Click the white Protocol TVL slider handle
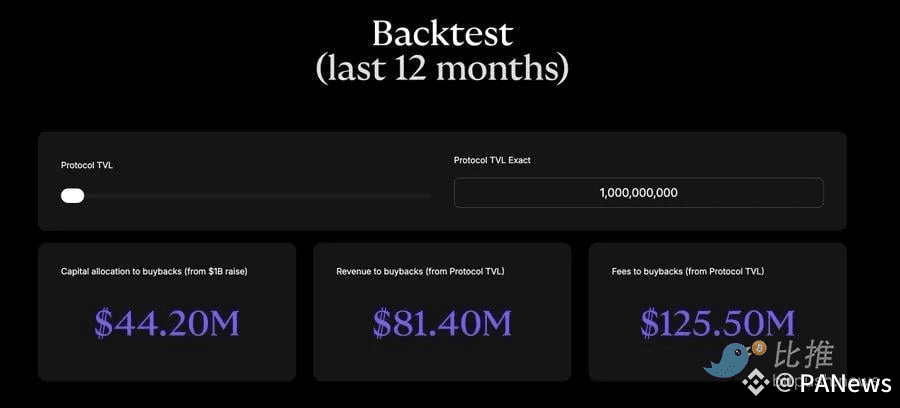Screen dimensions: 900x408 [72, 195]
